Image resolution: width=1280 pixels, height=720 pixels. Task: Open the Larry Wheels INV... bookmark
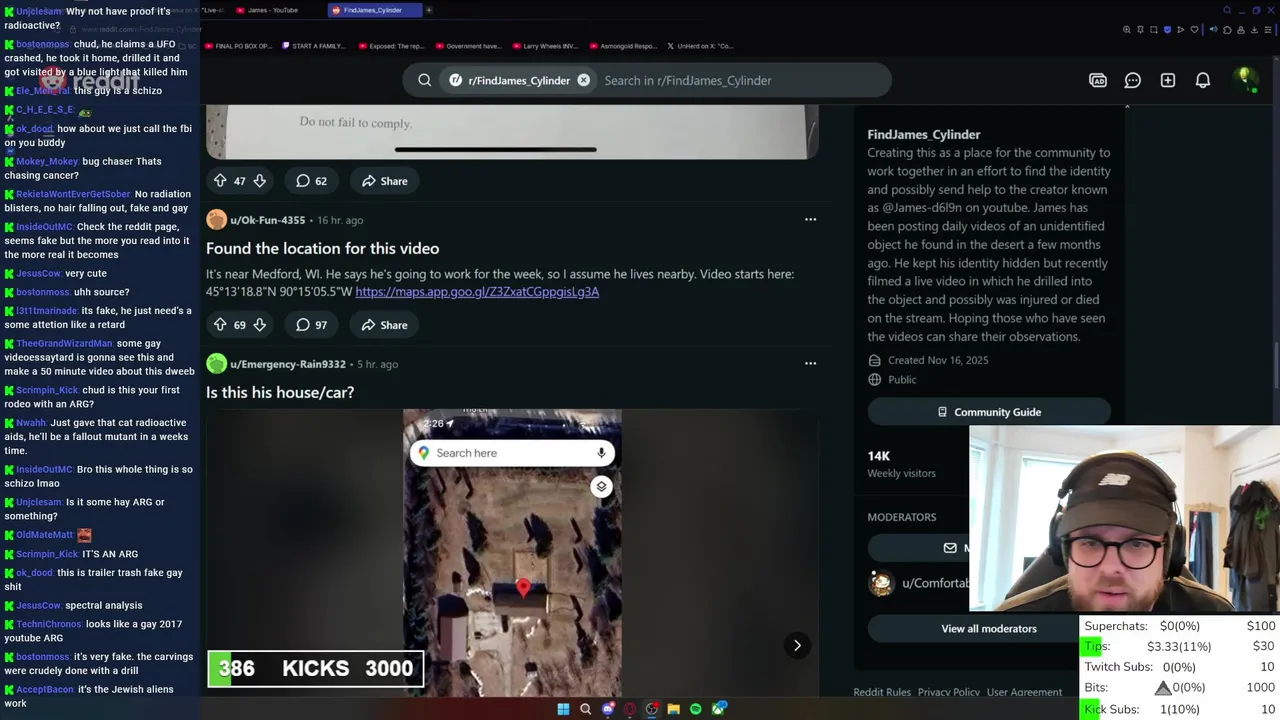[x=545, y=46]
